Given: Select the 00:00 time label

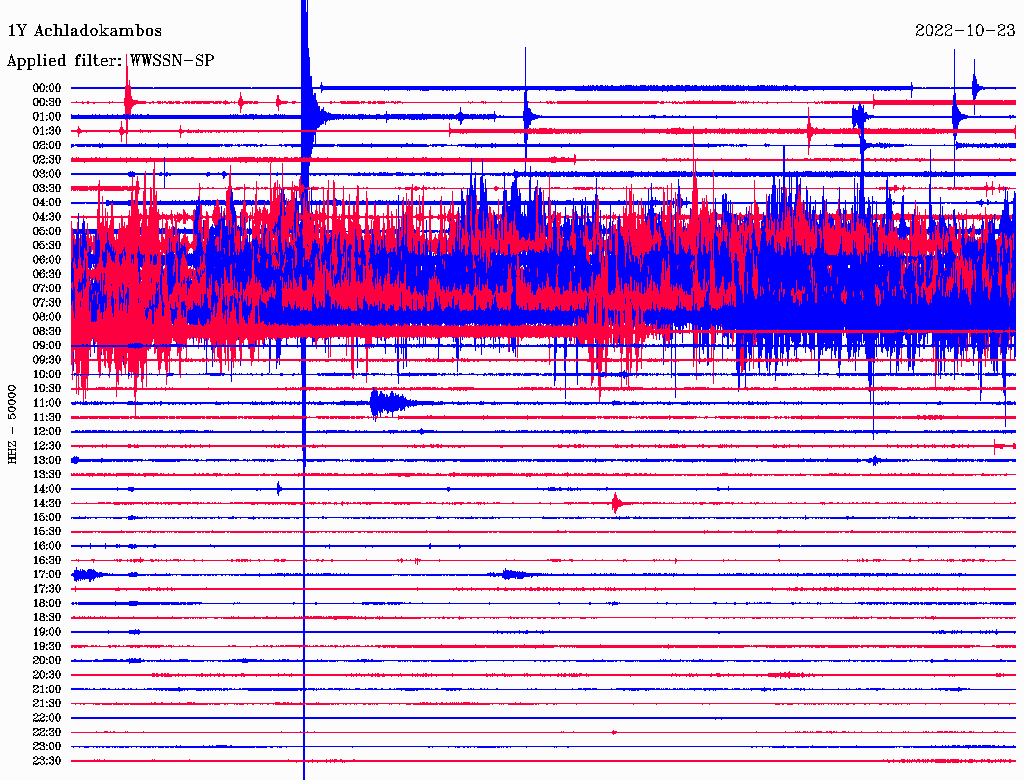Looking at the screenshot, I should (47, 88).
